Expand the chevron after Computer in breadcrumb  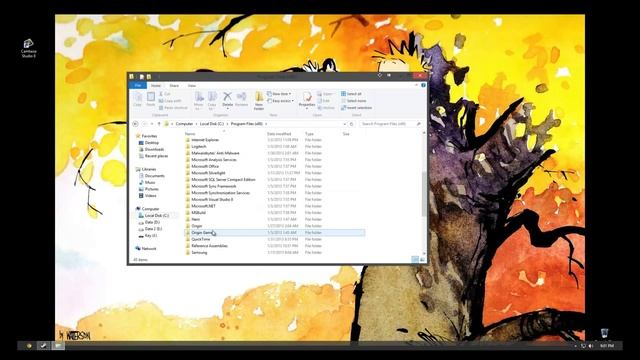(x=196, y=124)
